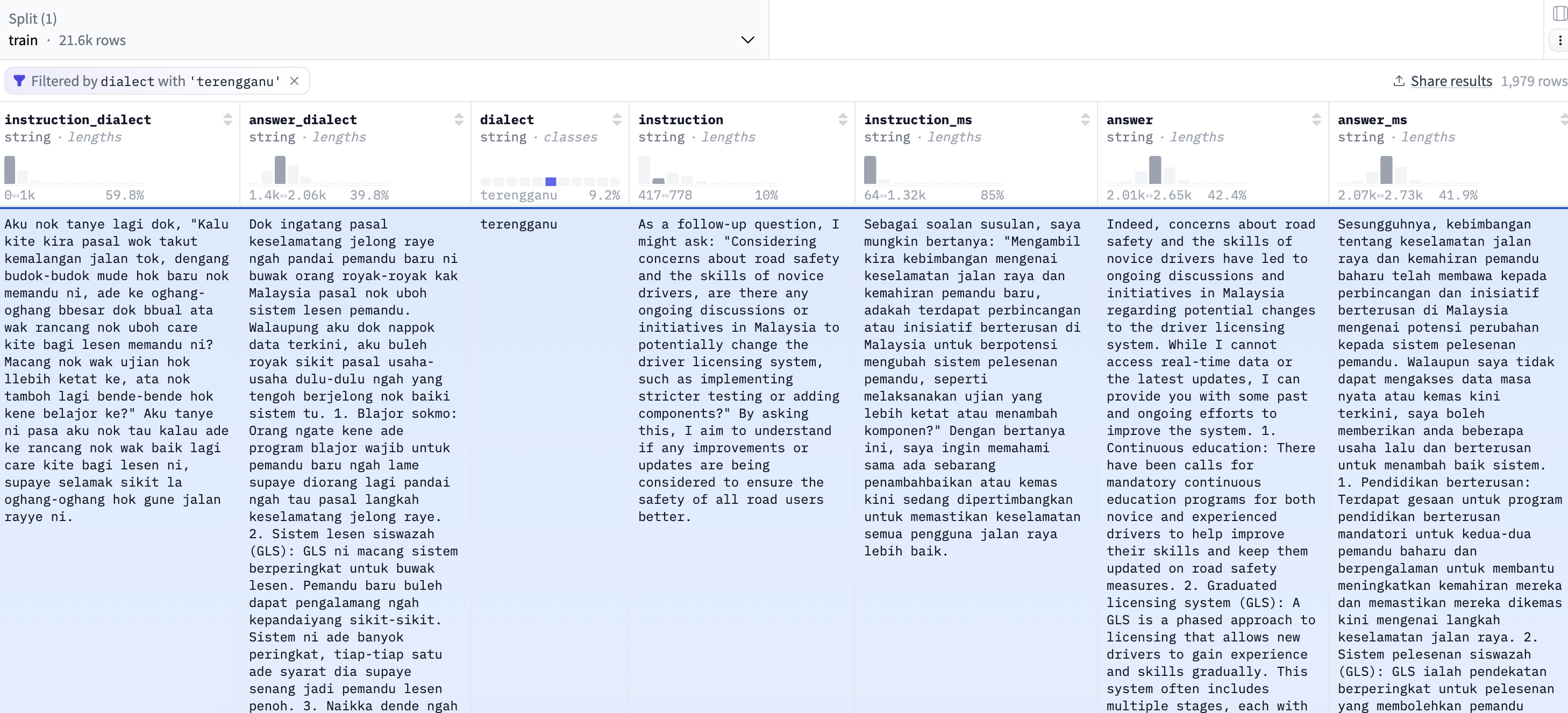This screenshot has height=713, width=1568.
Task: Click the share upload icon
Action: coord(1399,81)
